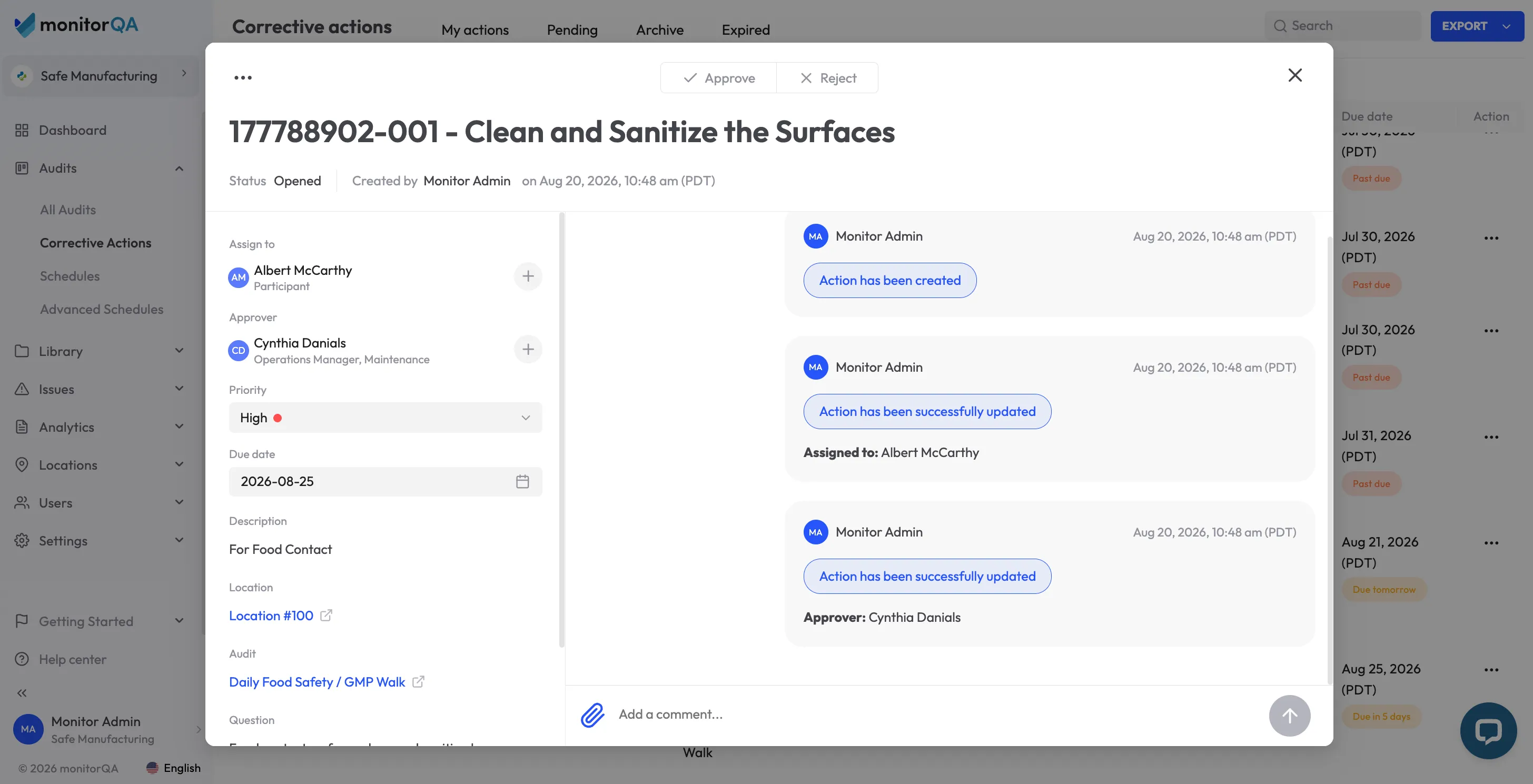Open the due date calendar picker
This screenshot has width=1533, height=784.
[x=522, y=481]
